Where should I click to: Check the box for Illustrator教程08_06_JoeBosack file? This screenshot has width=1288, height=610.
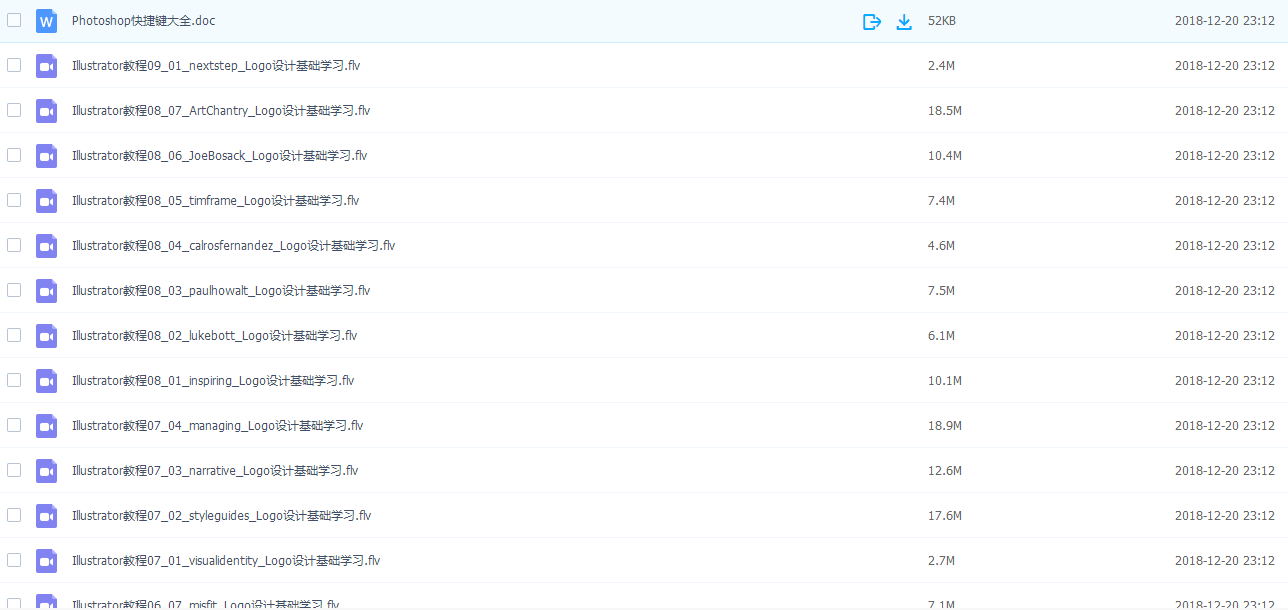pos(14,155)
